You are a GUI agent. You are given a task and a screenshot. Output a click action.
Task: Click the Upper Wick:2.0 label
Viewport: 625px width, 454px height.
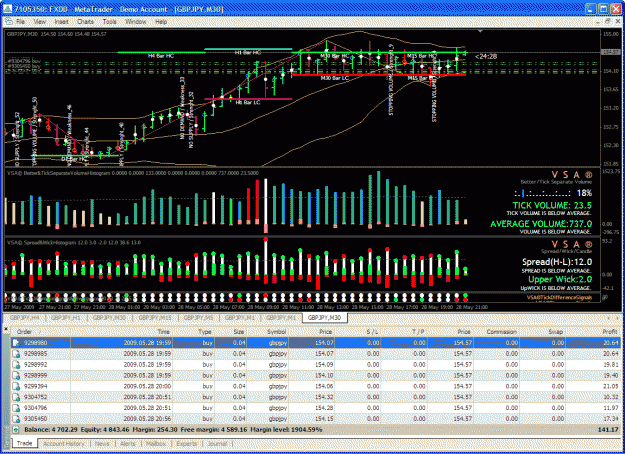click(x=560, y=279)
